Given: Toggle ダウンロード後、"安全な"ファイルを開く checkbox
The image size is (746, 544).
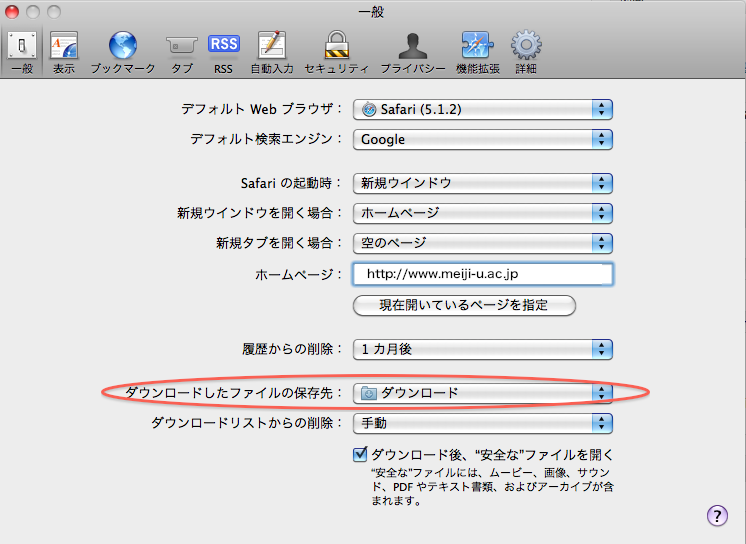Looking at the screenshot, I should click(361, 455).
